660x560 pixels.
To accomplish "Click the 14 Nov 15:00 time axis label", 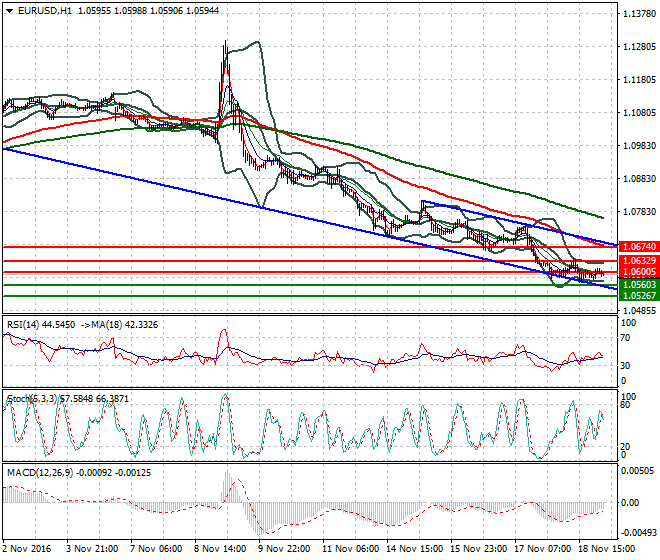I will pyautogui.click(x=415, y=549).
